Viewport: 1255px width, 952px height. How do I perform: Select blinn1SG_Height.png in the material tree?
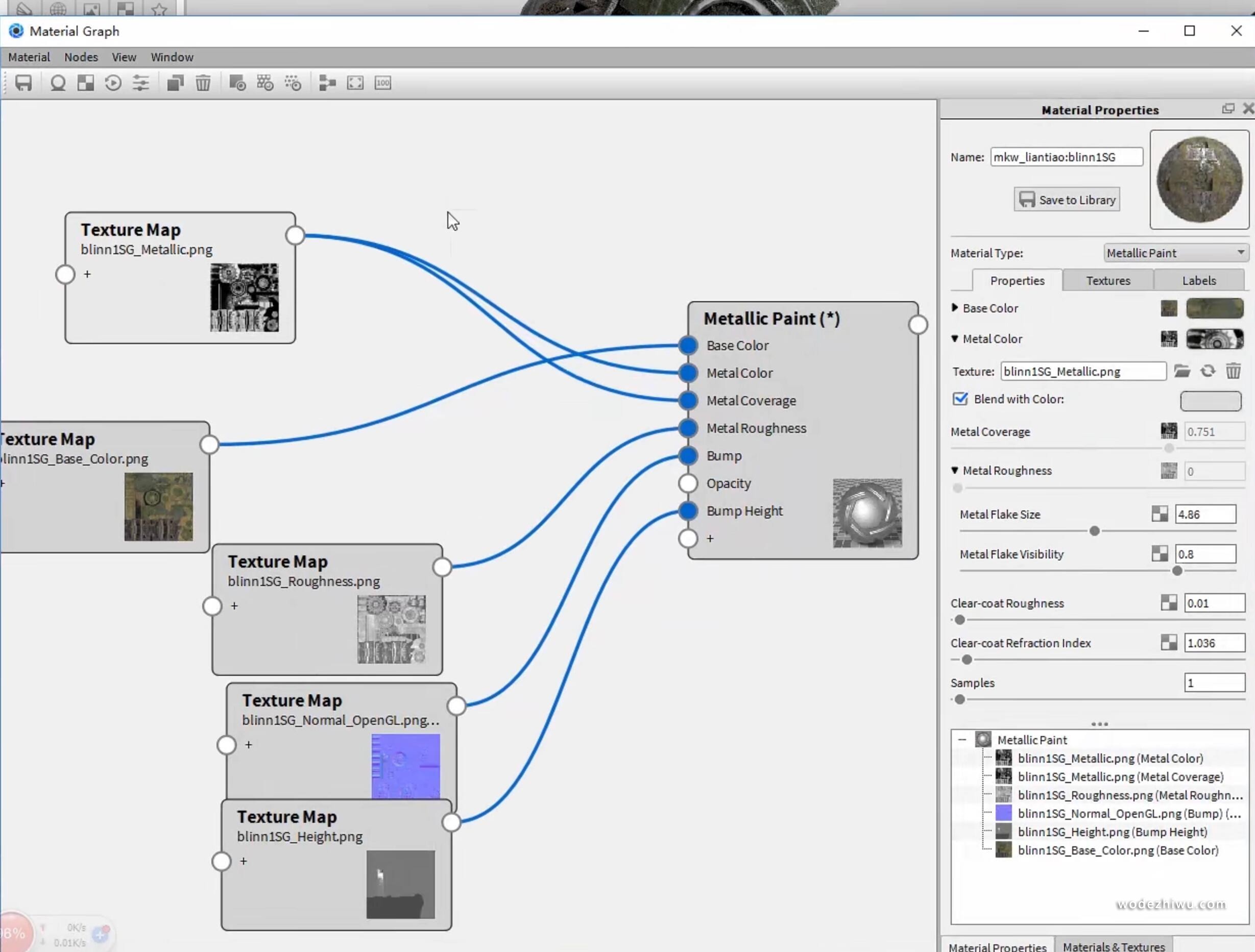point(1111,832)
